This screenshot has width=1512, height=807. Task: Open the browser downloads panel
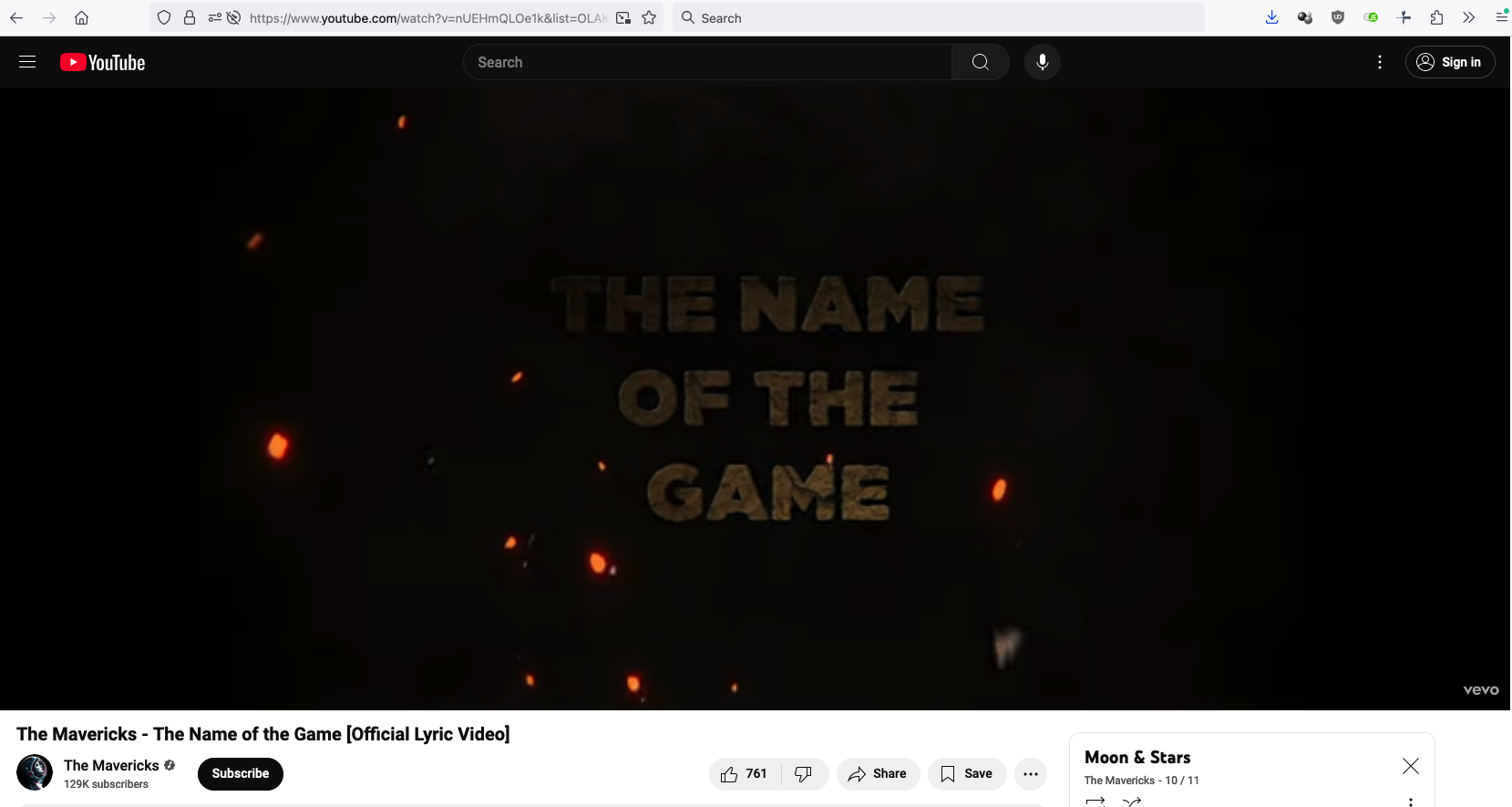1272,17
